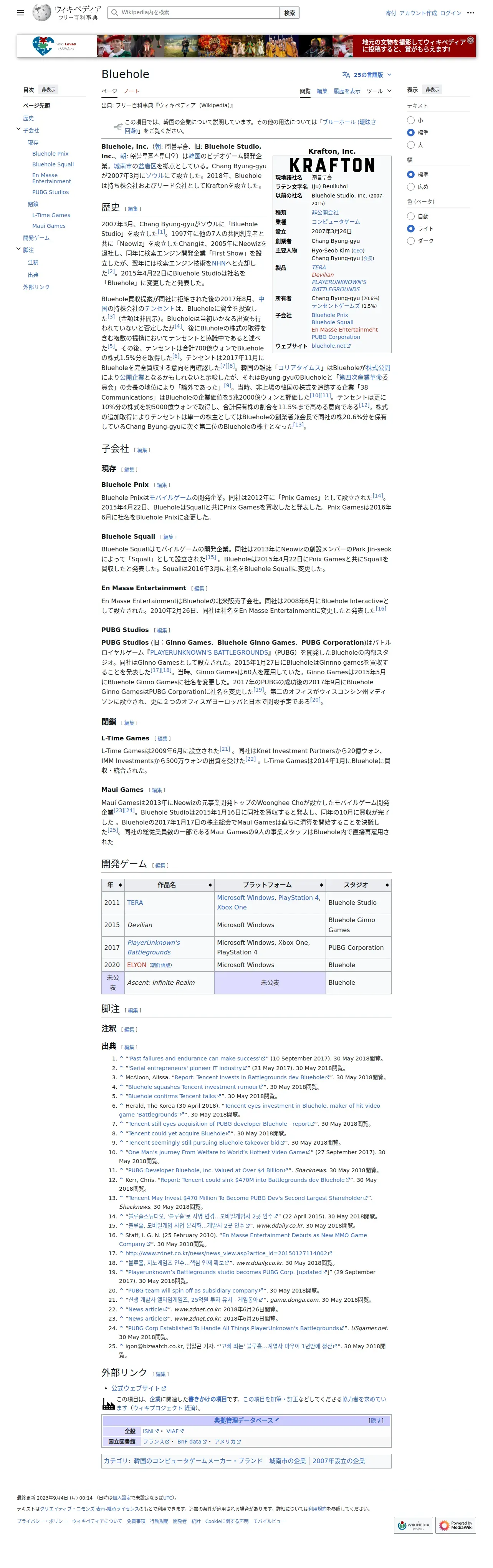493x1568 pixels.
Task: Hide the 目次 contents sidebar with 非表示
Action: (49, 90)
